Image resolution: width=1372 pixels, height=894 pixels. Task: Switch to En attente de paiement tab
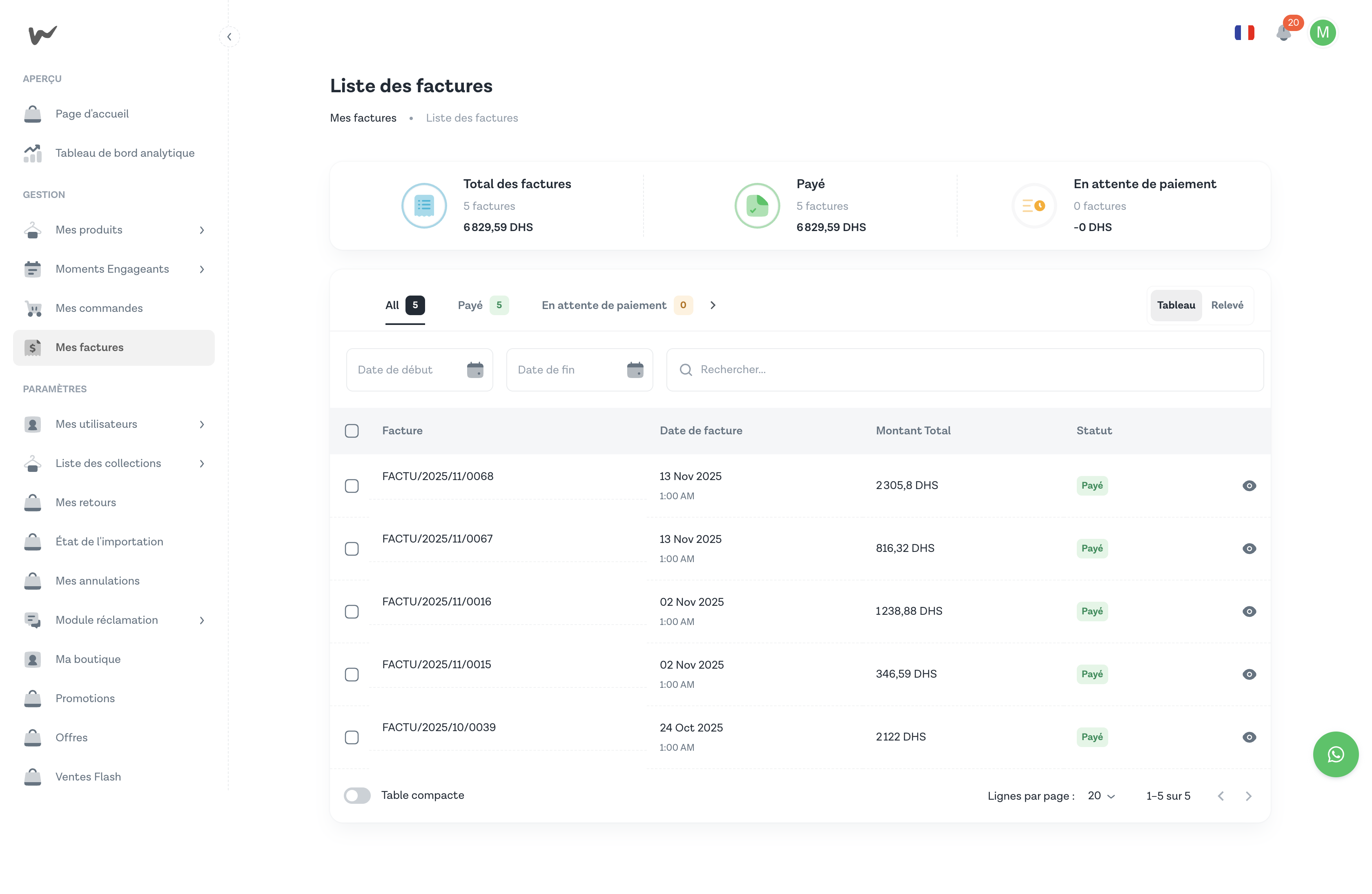coord(616,305)
